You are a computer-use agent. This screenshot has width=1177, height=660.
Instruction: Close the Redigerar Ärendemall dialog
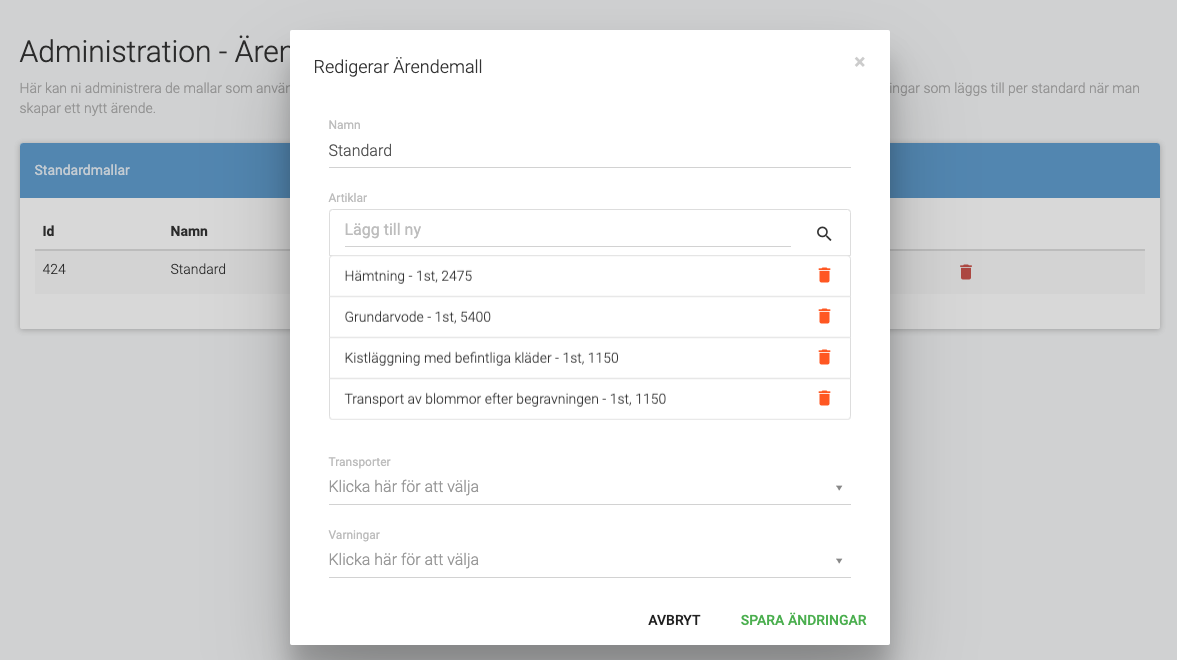pyautogui.click(x=859, y=62)
